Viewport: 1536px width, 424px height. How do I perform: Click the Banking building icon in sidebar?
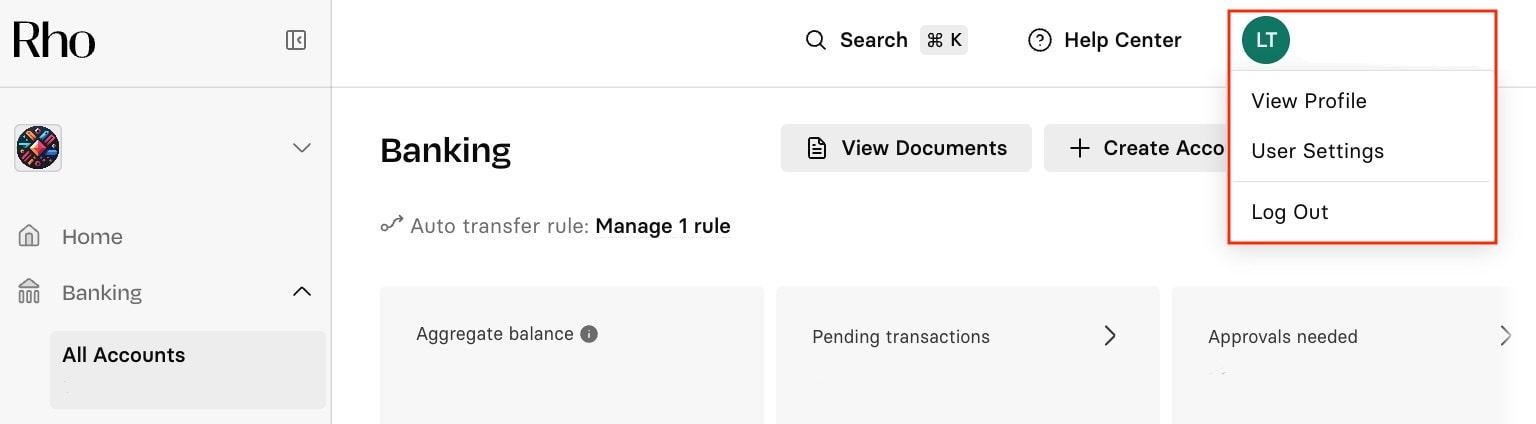(x=30, y=292)
